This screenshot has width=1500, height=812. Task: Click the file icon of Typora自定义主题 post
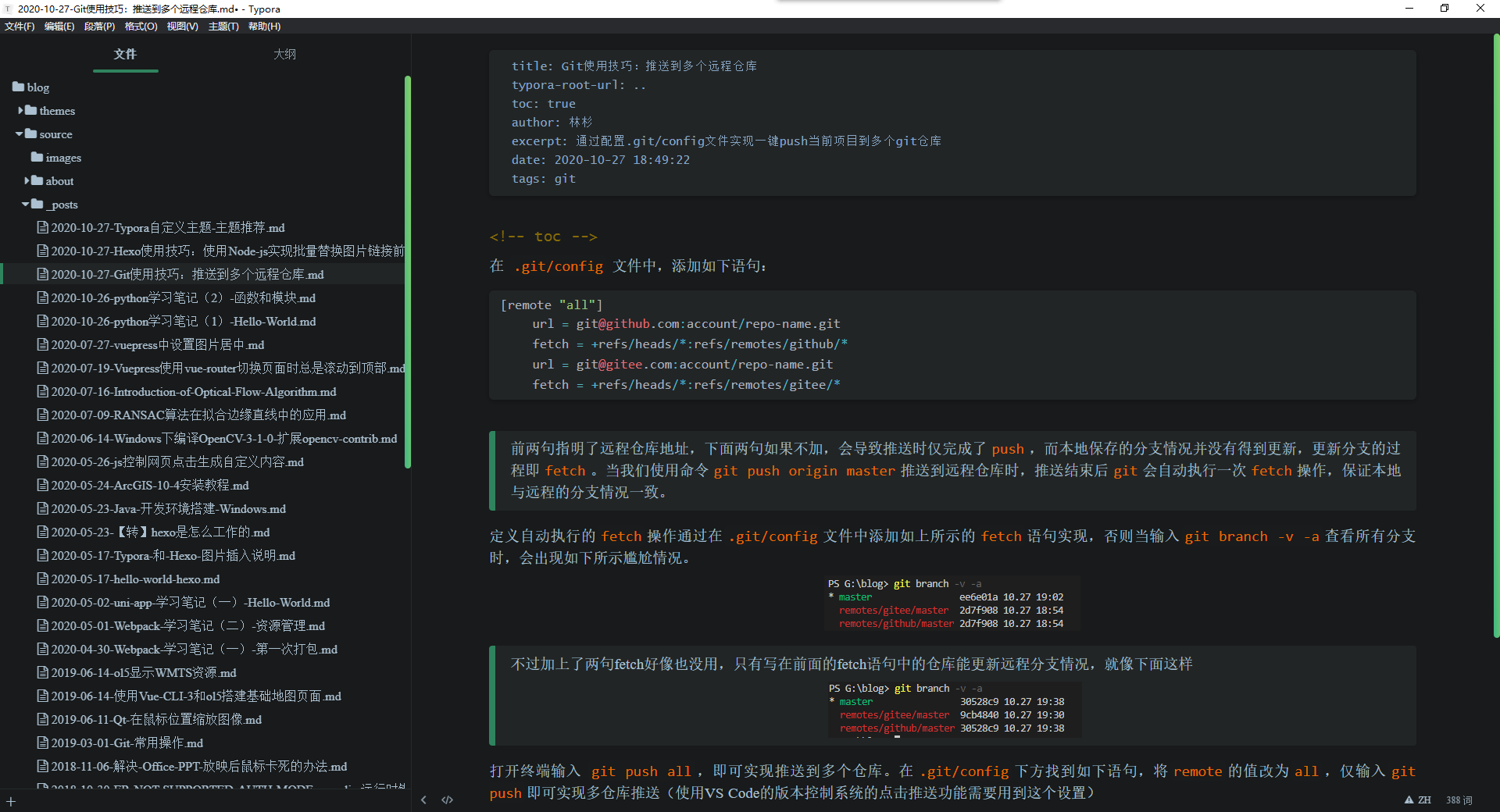click(x=43, y=227)
